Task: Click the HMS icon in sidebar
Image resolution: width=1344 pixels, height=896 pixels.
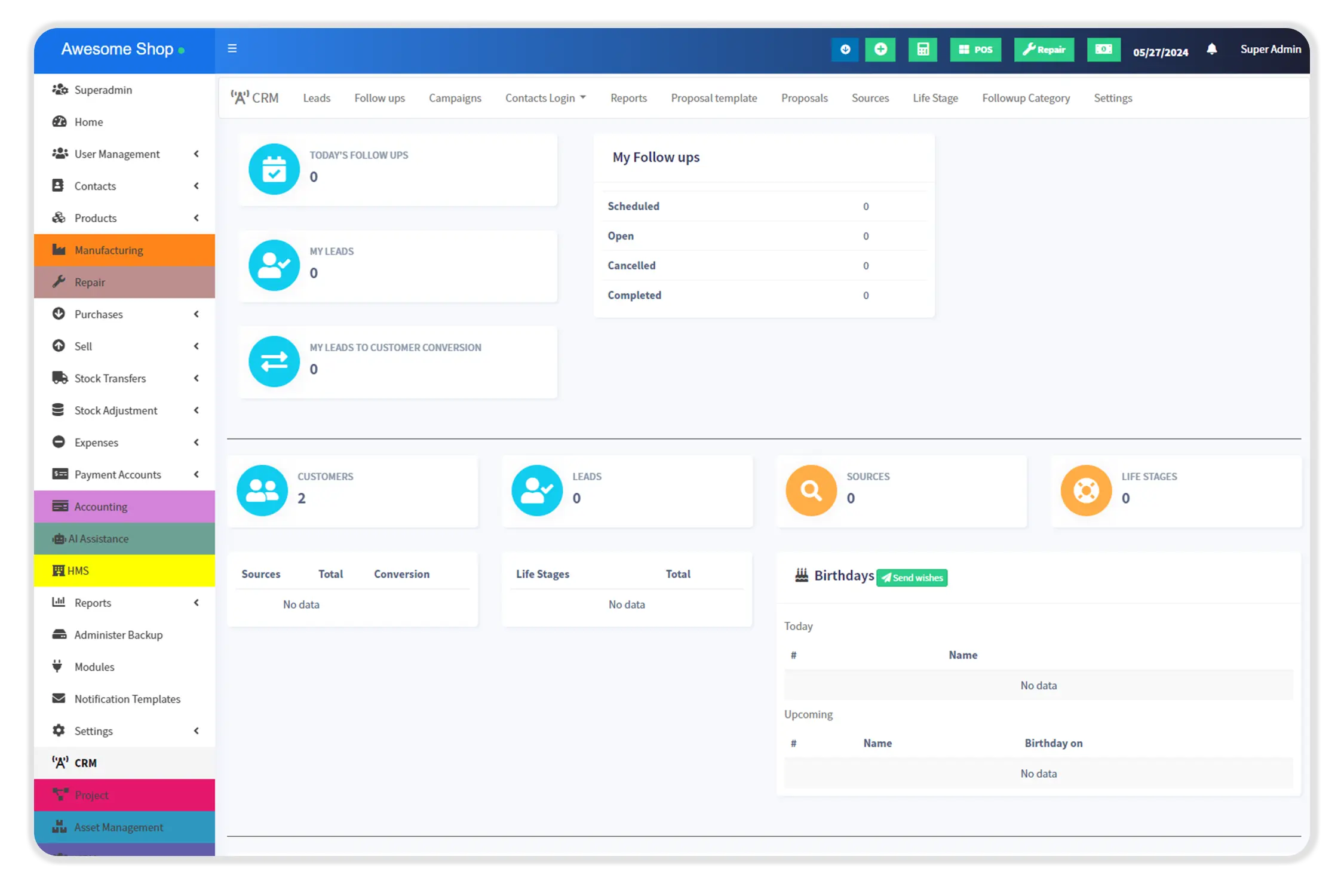Action: (x=58, y=570)
